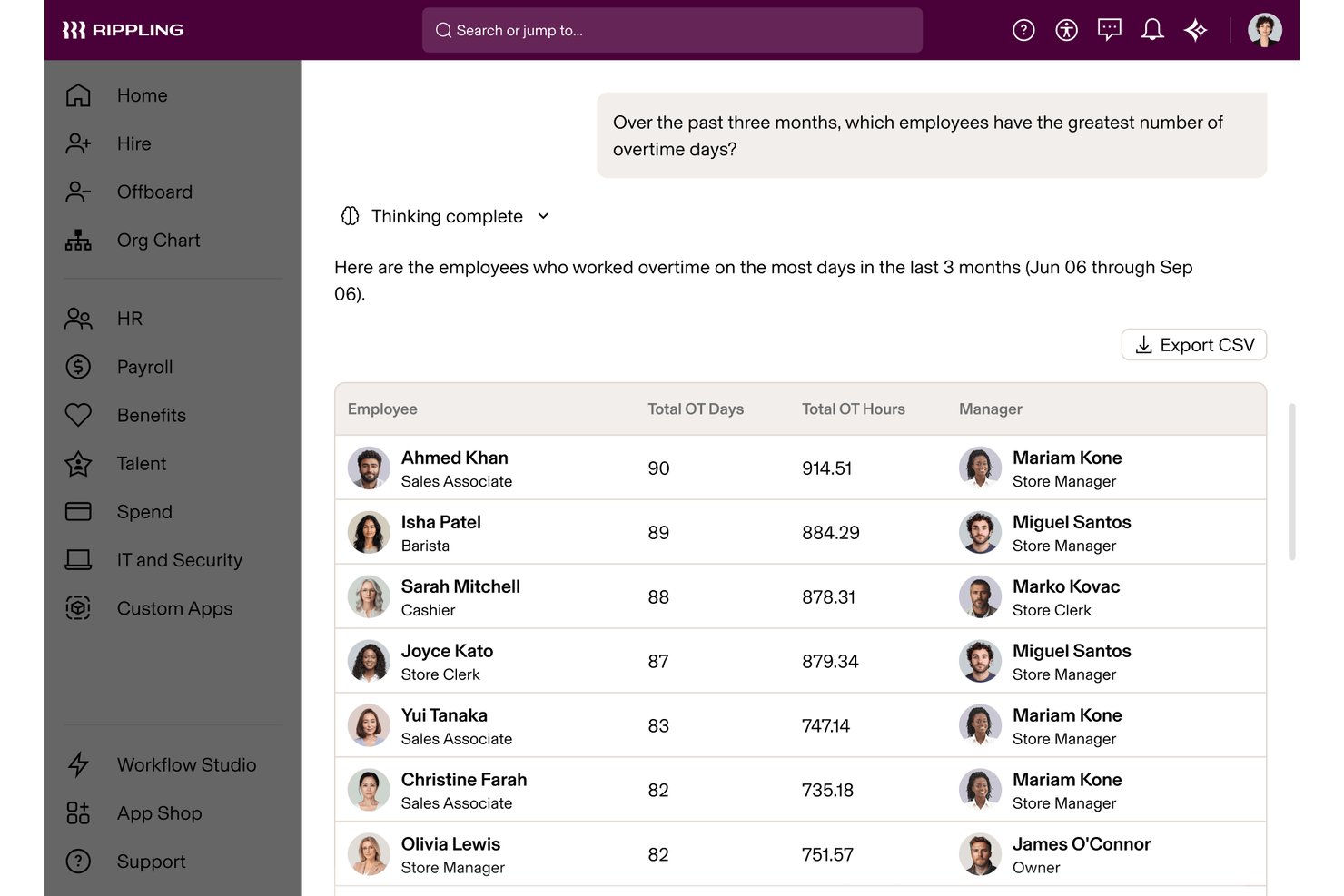Click the Workflow Studio lightning icon
The height and width of the screenshot is (896, 1344).
(x=78, y=764)
